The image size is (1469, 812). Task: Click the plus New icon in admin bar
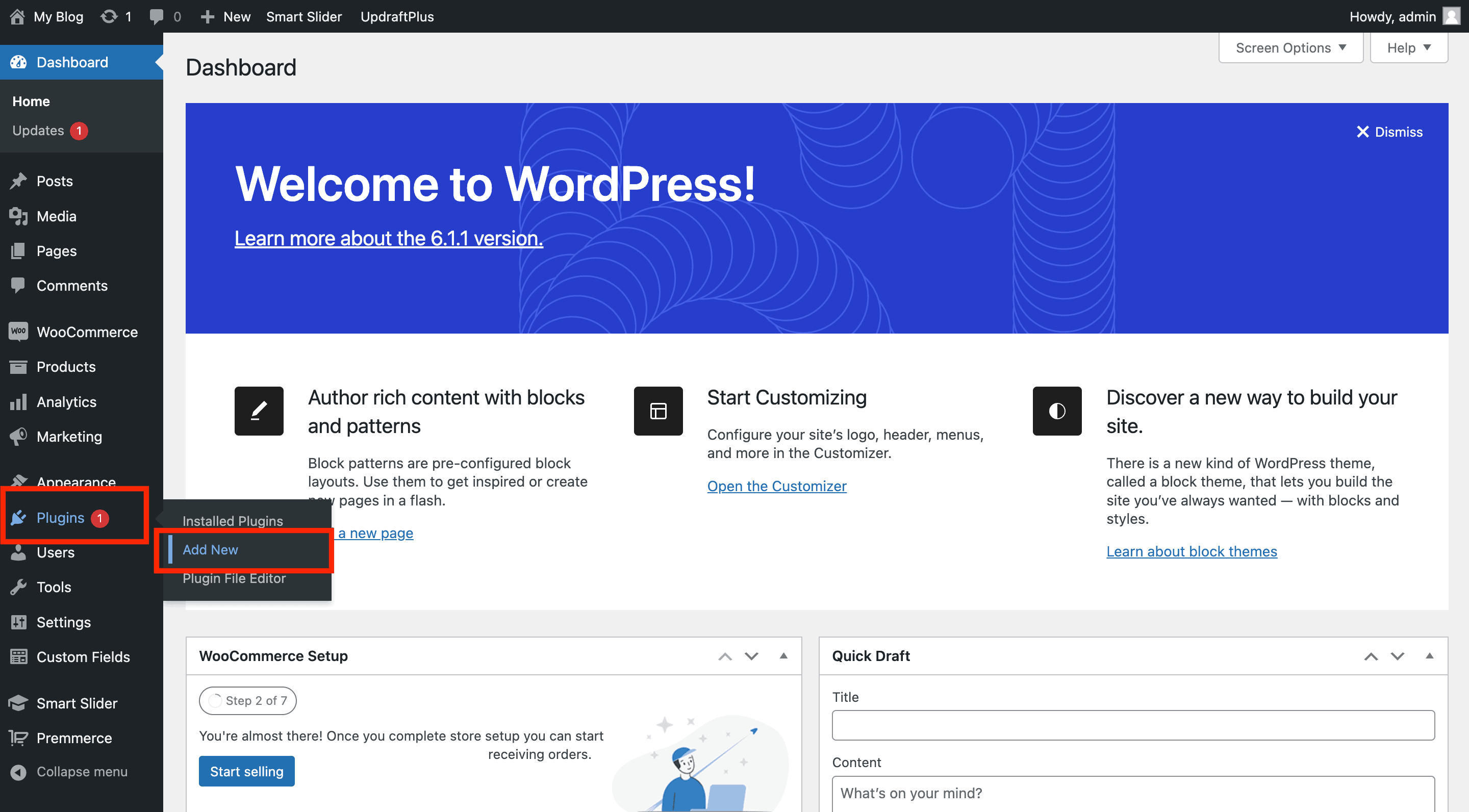point(207,17)
